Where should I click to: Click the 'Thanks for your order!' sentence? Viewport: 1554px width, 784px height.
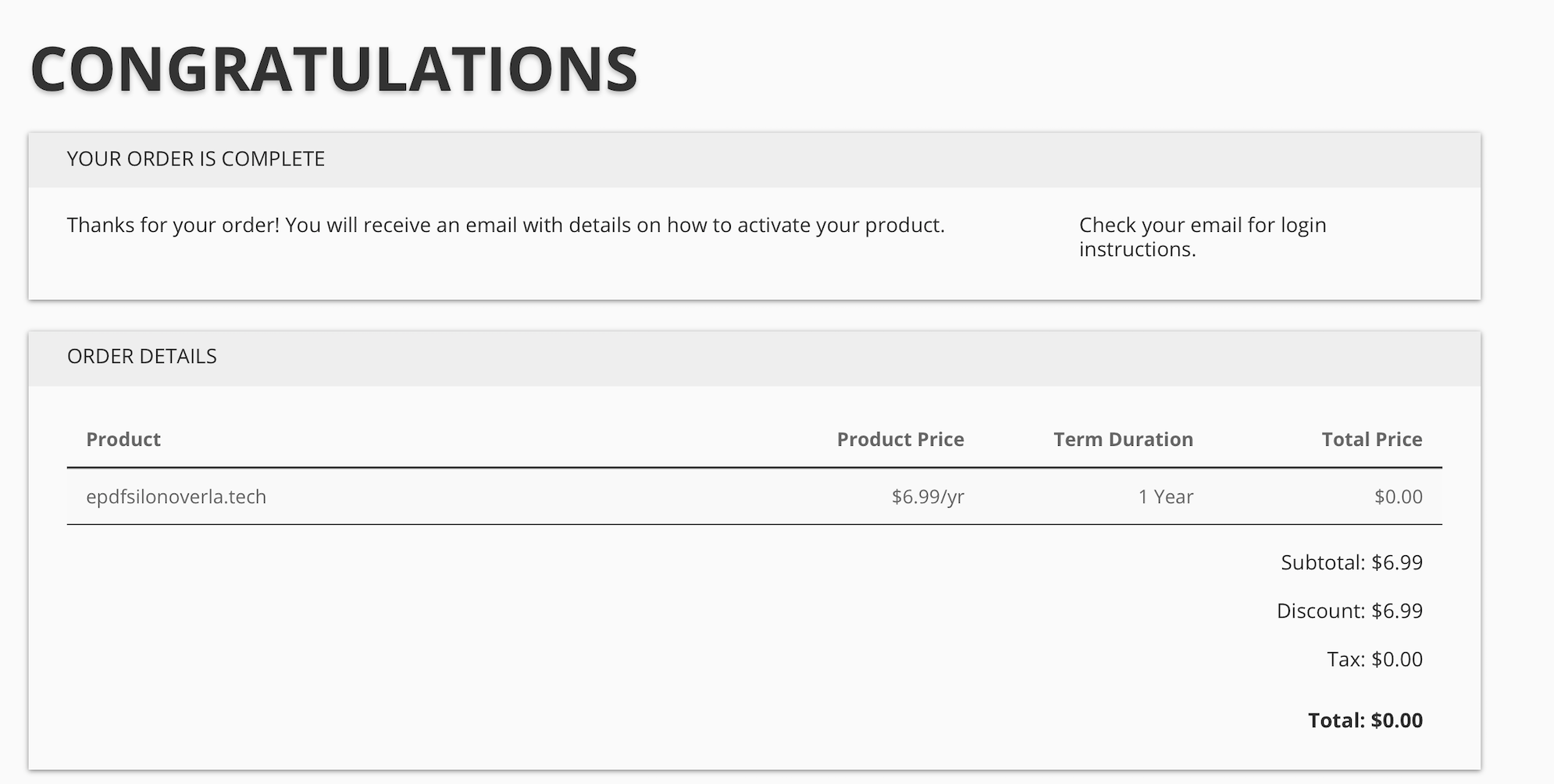(x=173, y=226)
